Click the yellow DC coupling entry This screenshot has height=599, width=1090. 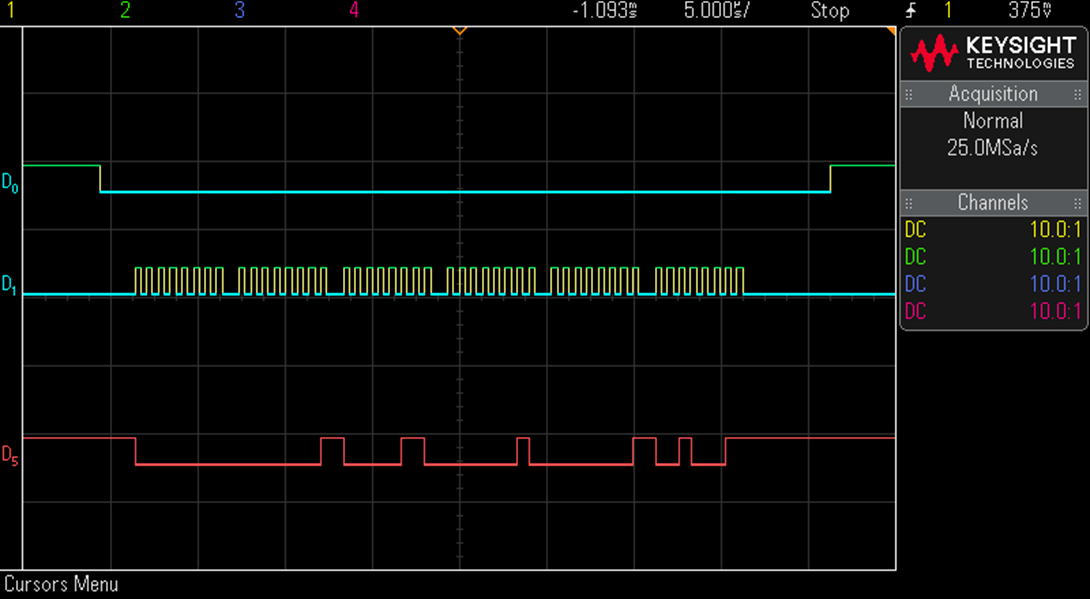coord(916,230)
